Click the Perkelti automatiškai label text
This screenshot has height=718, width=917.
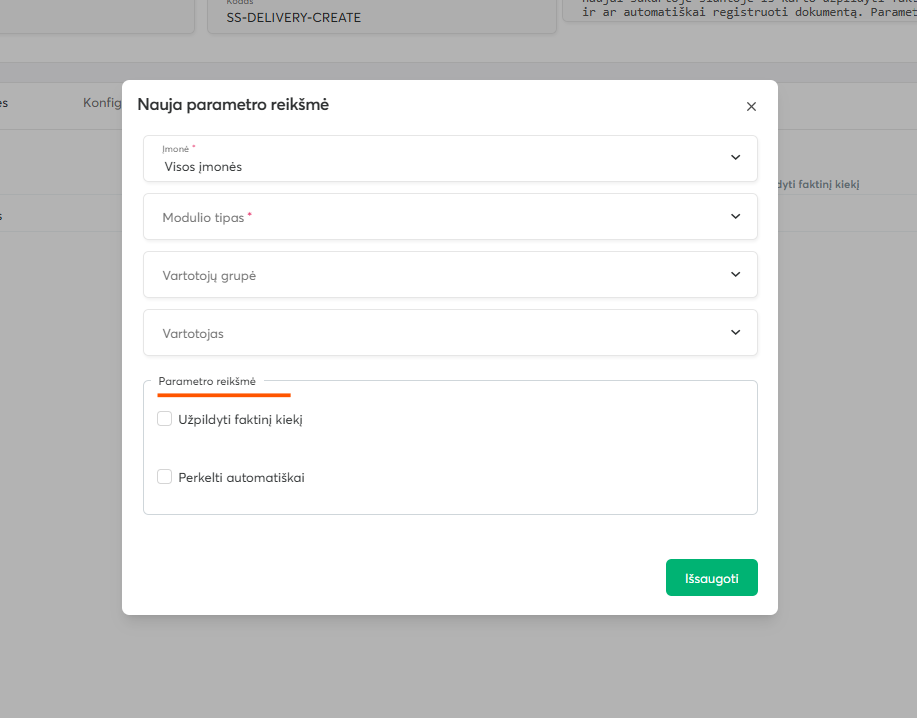[x=241, y=478]
